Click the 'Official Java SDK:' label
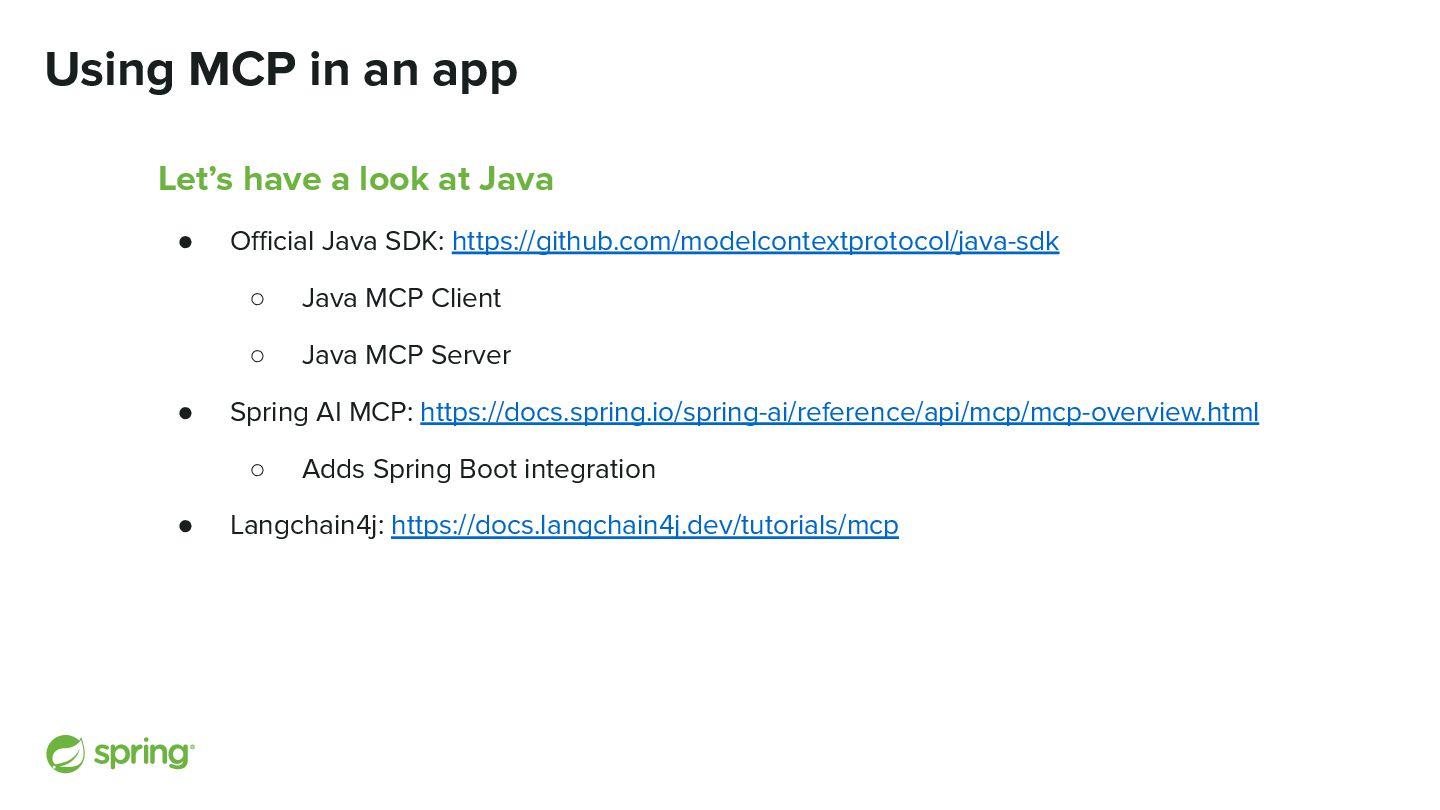The height and width of the screenshot is (810, 1440). (337, 241)
